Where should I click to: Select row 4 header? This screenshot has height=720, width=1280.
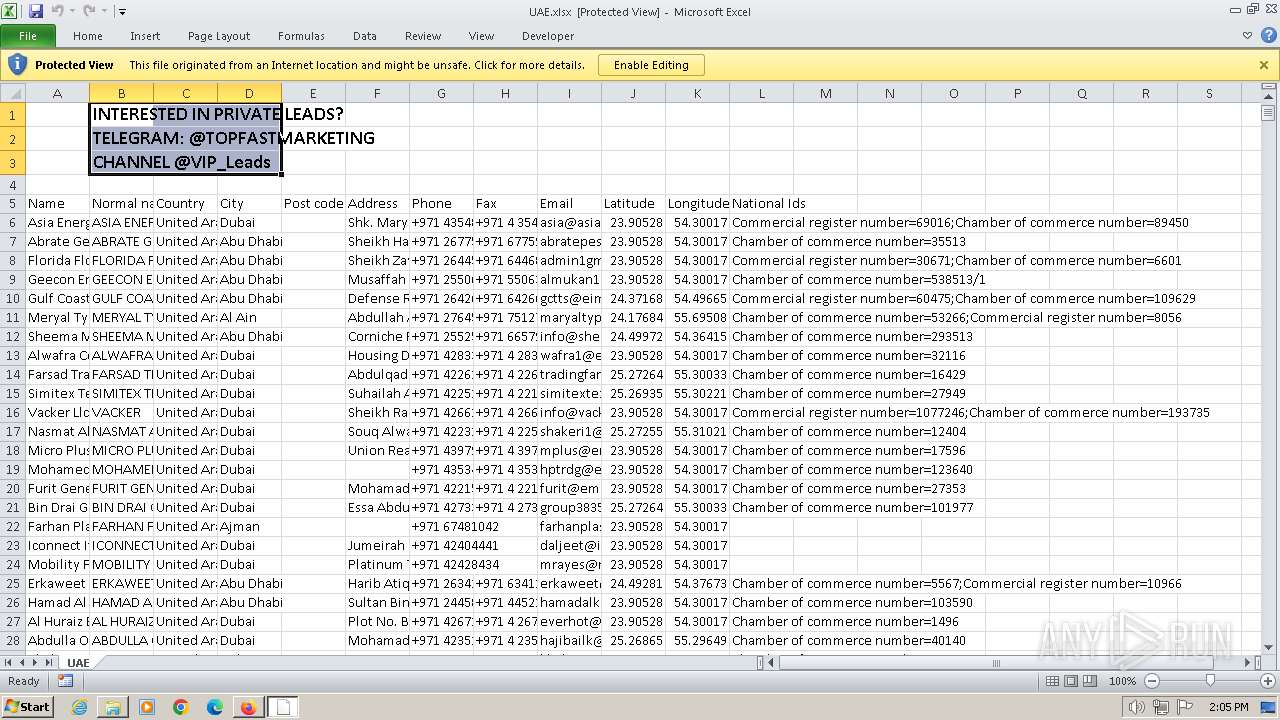[x=12, y=185]
